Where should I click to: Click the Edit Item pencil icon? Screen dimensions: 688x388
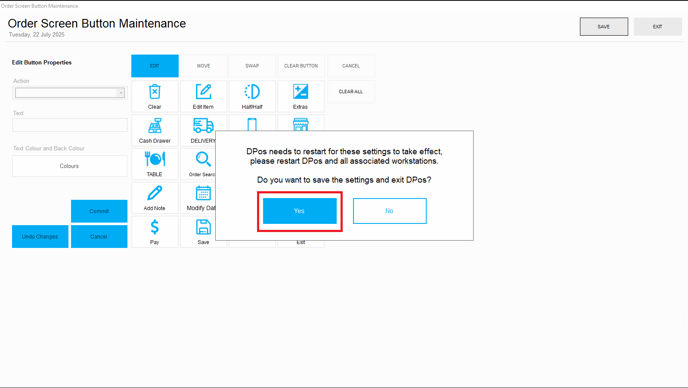point(203,92)
